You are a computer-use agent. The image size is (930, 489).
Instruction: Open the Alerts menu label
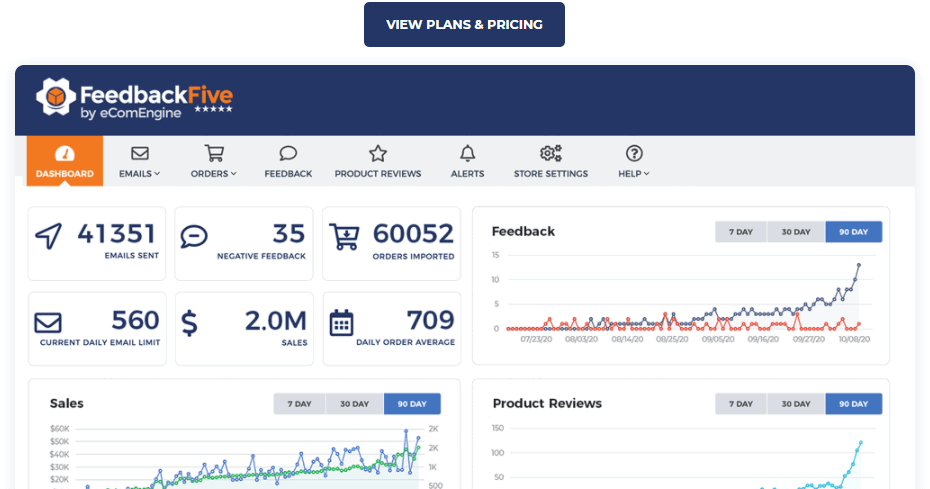pyautogui.click(x=467, y=174)
